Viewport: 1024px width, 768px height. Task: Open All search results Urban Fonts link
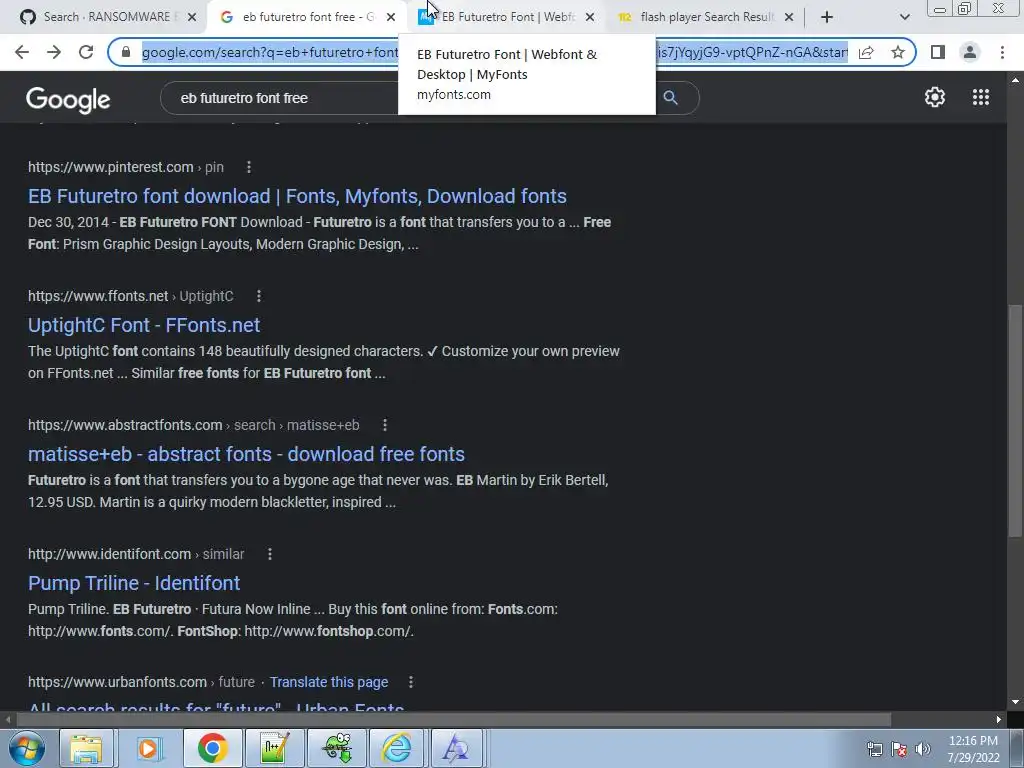(x=216, y=707)
